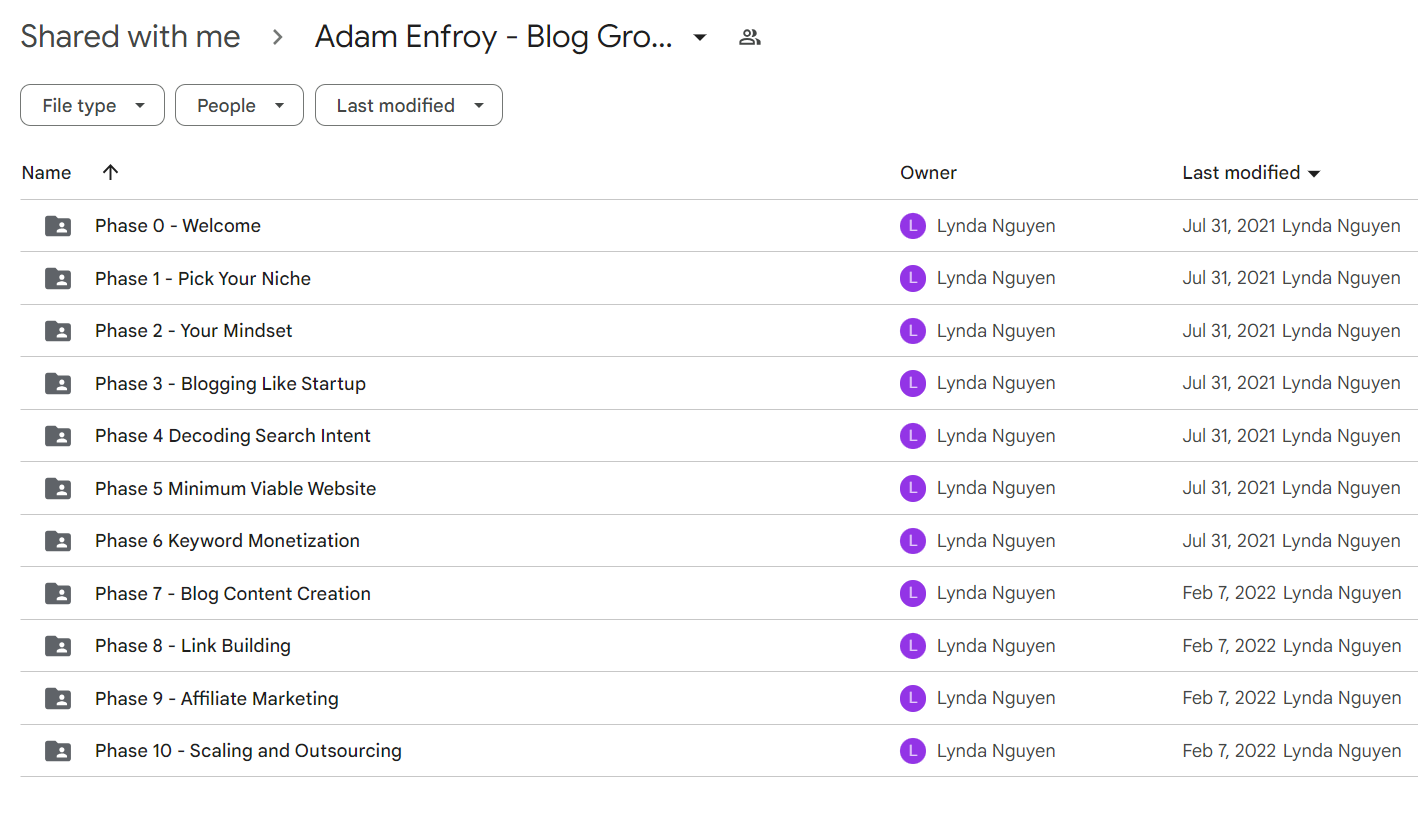Select Phase 7 - Blog Content Creation row
This screenshot has height=819, width=1418.
point(719,593)
